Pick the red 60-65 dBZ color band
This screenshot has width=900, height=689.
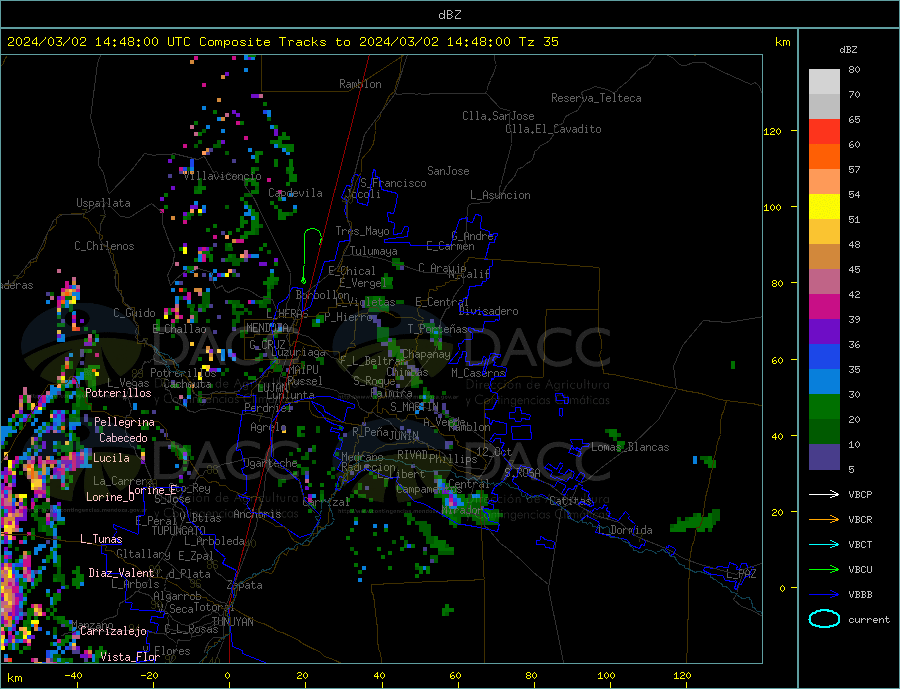point(824,131)
